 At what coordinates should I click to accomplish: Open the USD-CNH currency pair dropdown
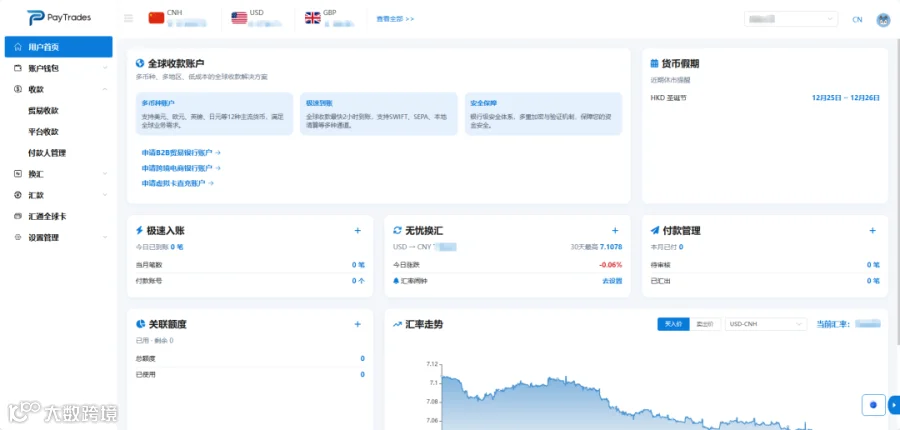(766, 324)
